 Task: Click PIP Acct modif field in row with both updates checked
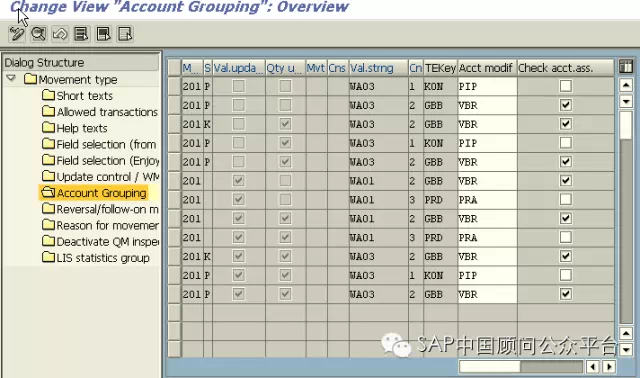click(x=487, y=275)
